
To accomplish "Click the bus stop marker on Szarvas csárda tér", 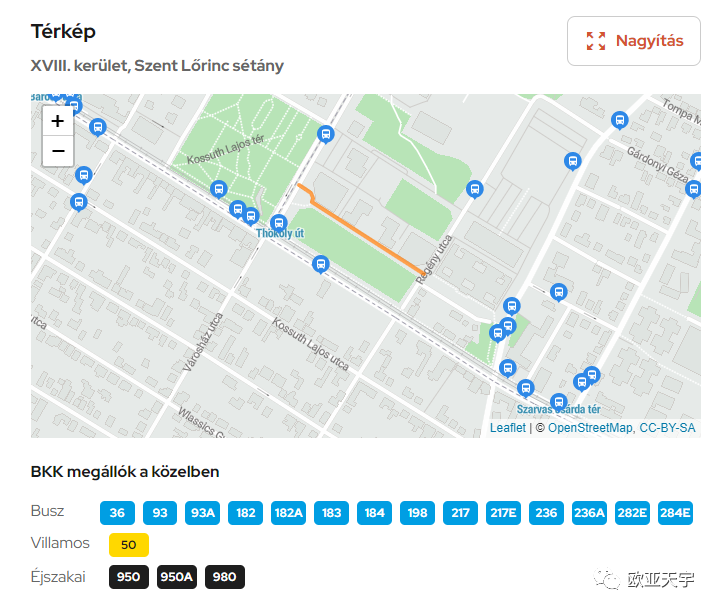I will (558, 403).
